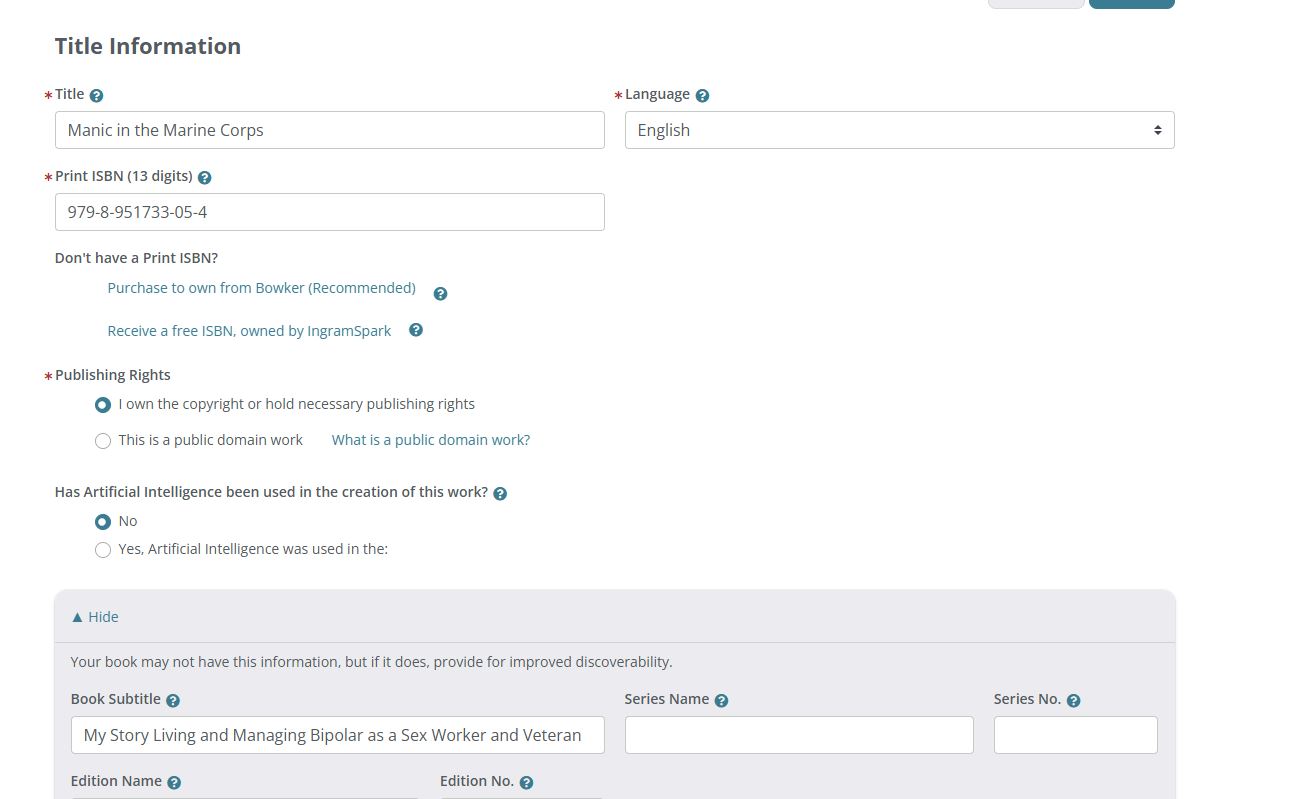The width and height of the screenshot is (1311, 799).
Task: Open help for Artificial Intelligence question
Action: 500,494
